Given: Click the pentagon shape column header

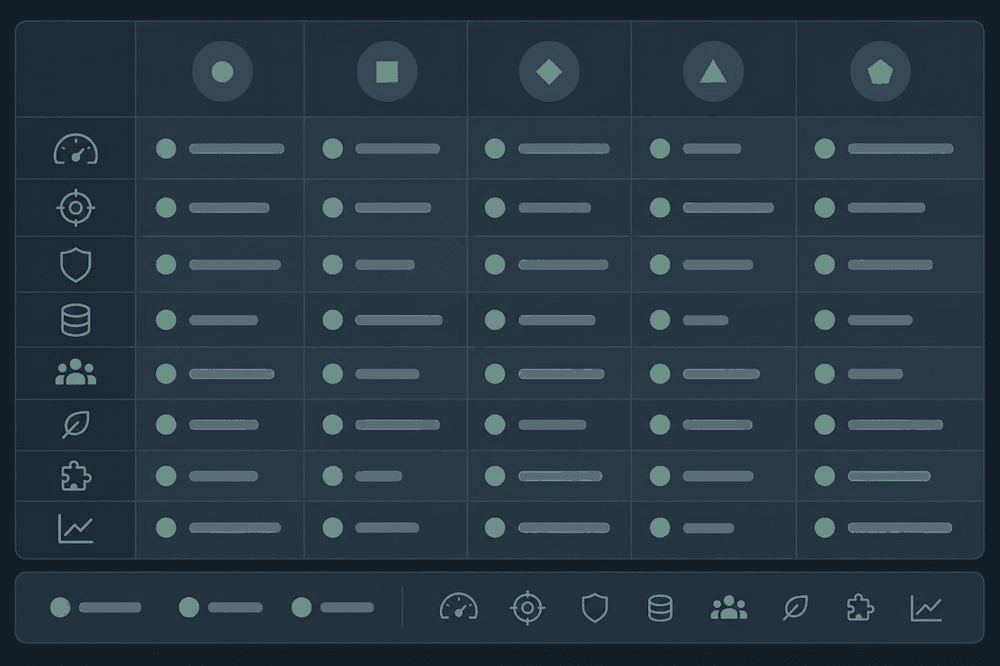Looking at the screenshot, I should [x=880, y=71].
